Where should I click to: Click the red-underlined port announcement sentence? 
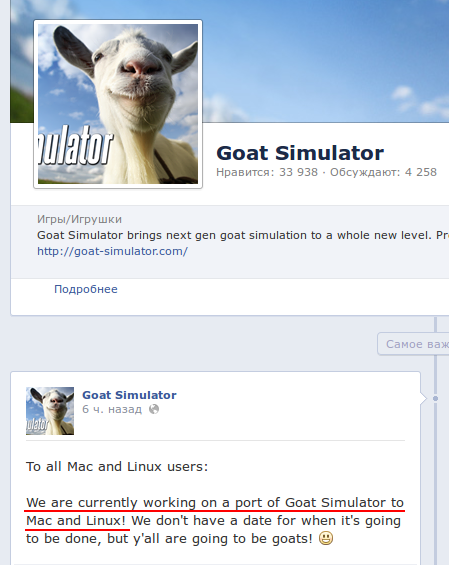coord(215,512)
